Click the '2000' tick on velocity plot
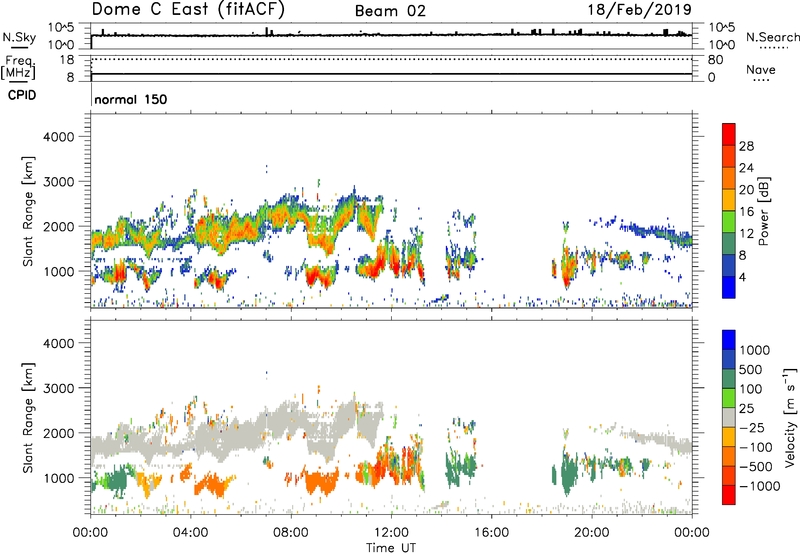The image size is (800, 554). point(58,433)
